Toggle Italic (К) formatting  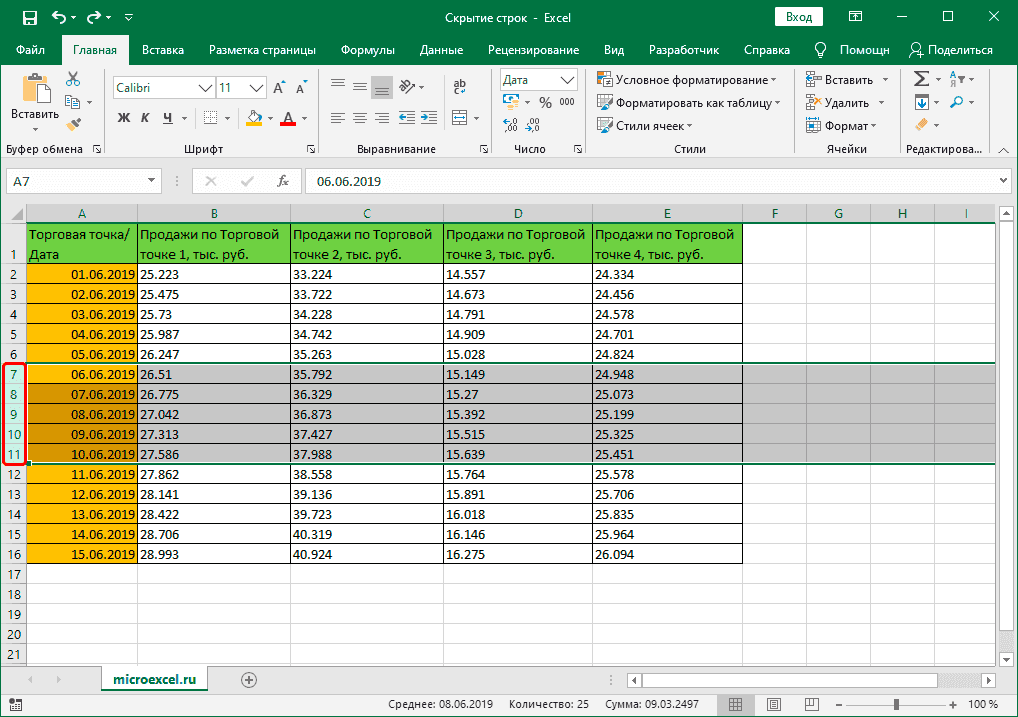[147, 118]
